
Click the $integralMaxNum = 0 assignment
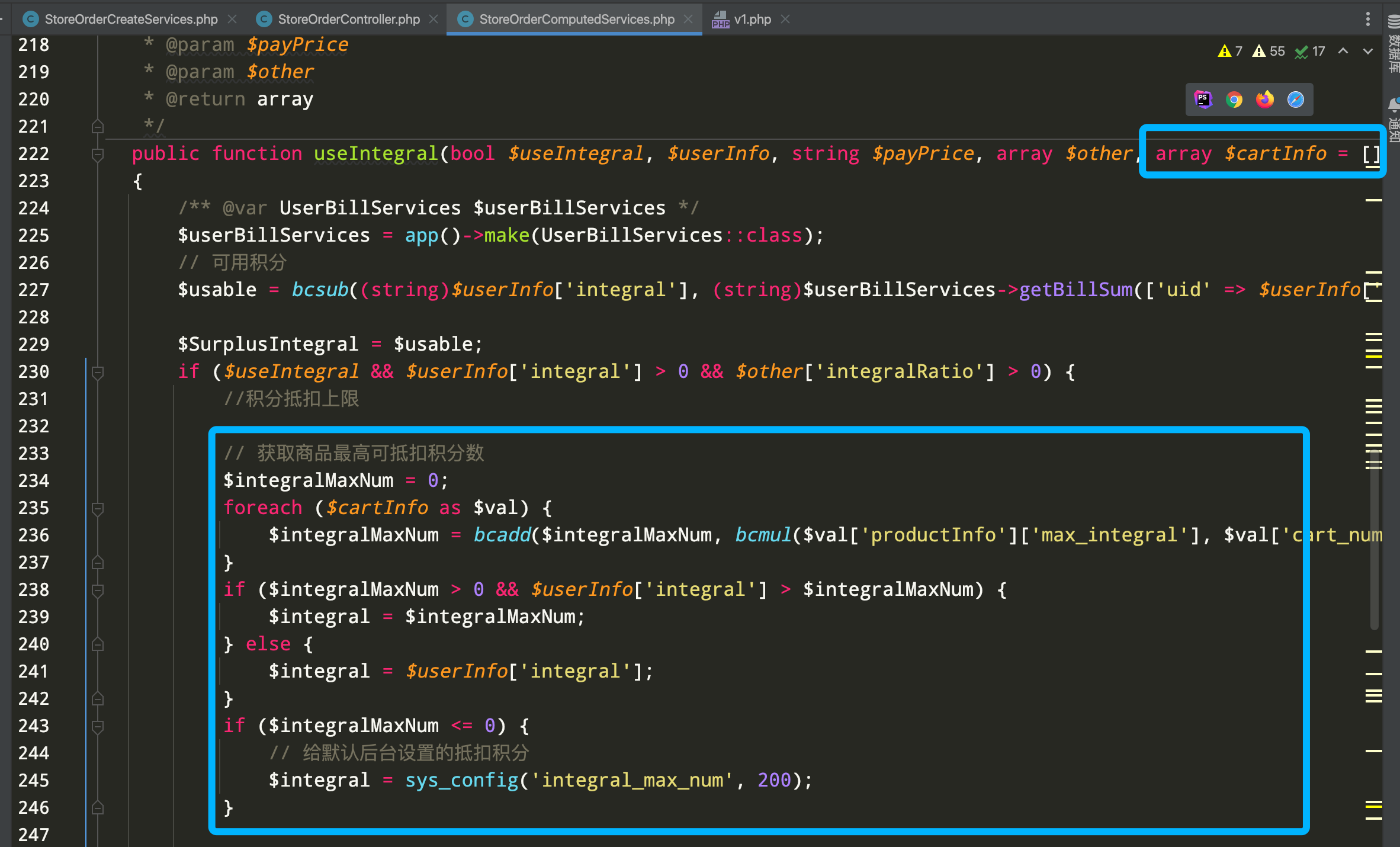pyautogui.click(x=336, y=480)
